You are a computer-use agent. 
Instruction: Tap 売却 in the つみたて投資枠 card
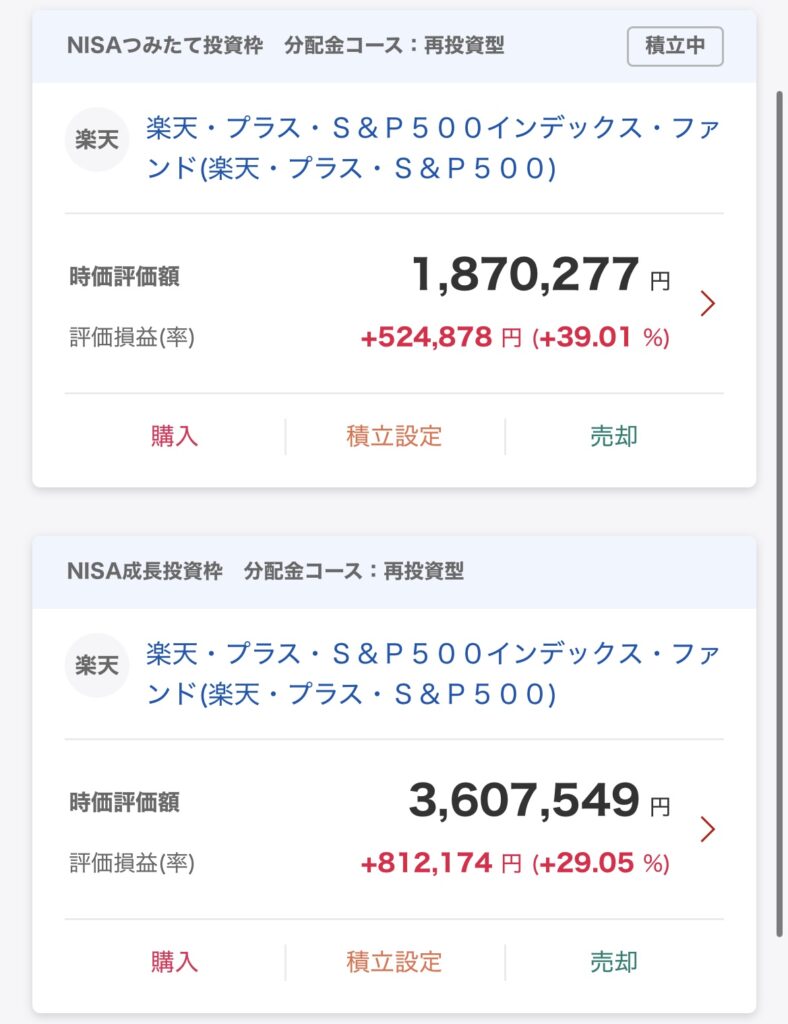(614, 436)
